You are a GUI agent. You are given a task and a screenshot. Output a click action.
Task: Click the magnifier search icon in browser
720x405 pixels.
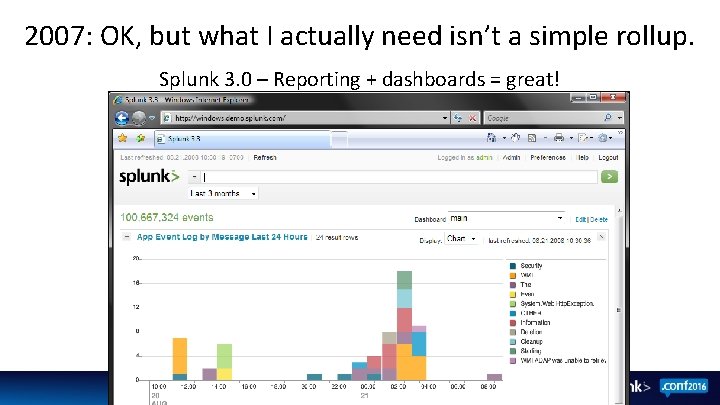608,118
